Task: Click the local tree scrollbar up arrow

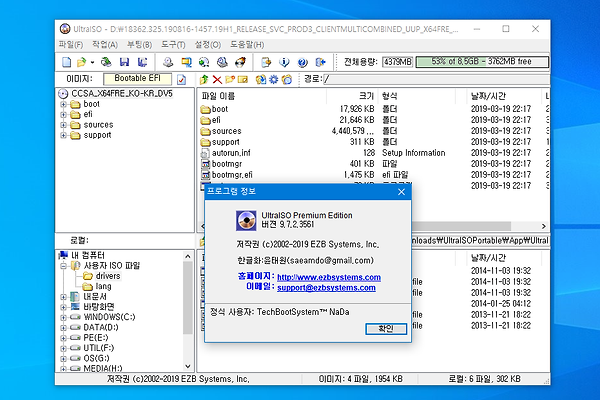Action: 188,256
